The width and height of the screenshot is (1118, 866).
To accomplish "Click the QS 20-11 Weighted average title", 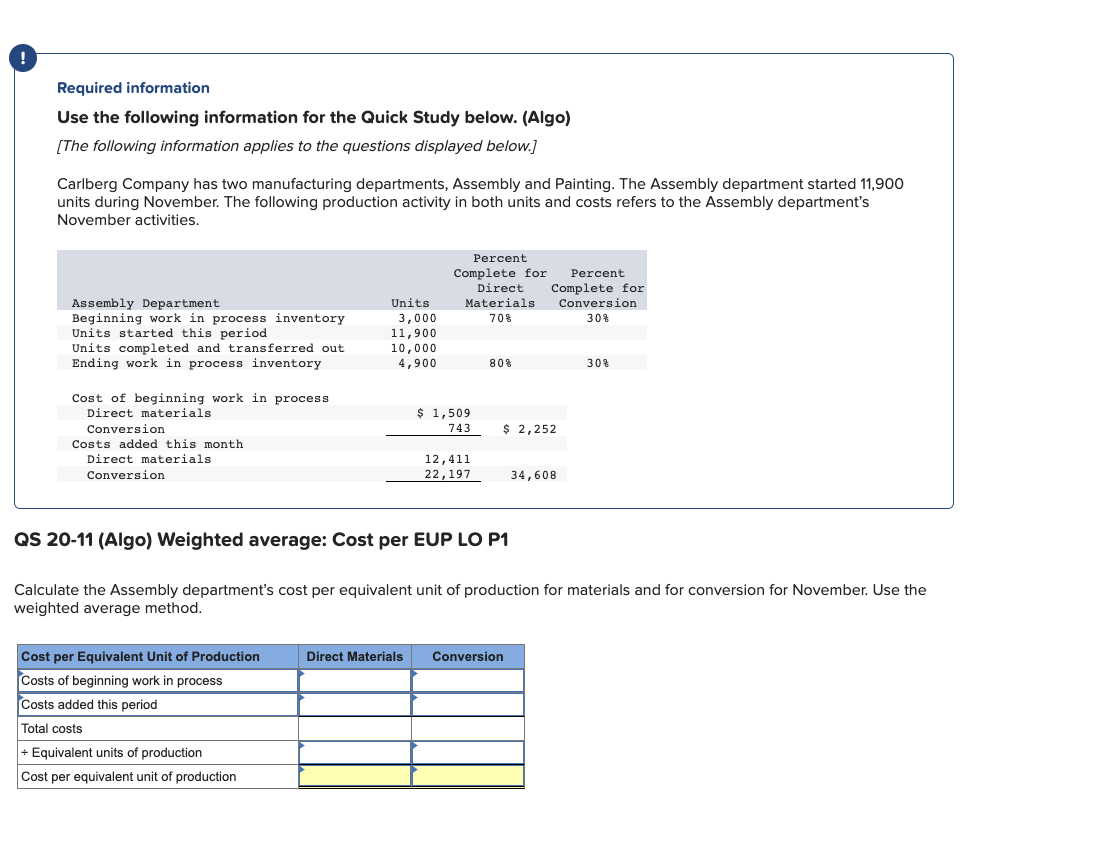I will (261, 540).
